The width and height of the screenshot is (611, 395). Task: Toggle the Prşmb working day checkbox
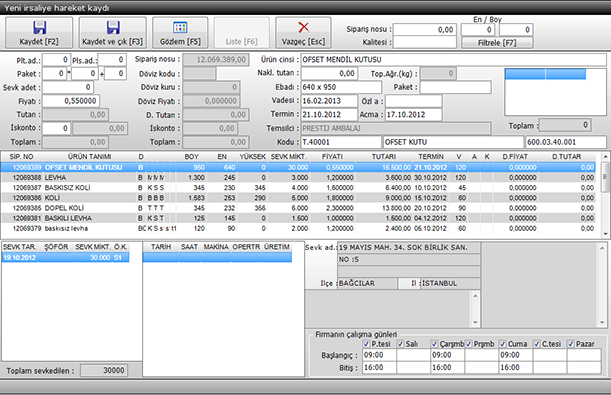pos(468,344)
